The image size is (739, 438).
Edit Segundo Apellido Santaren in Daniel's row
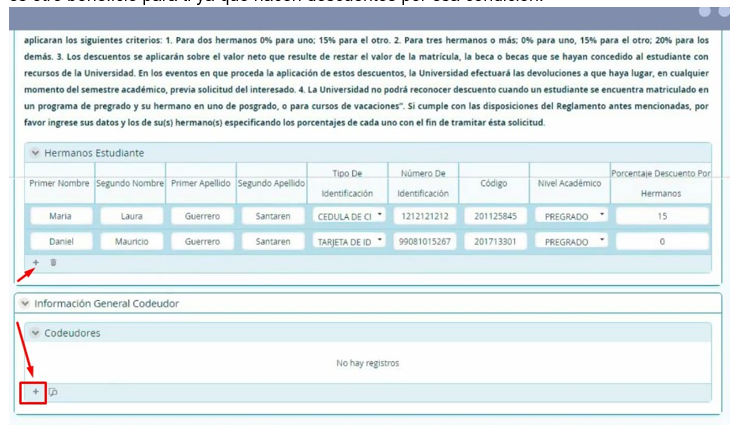[273, 241]
